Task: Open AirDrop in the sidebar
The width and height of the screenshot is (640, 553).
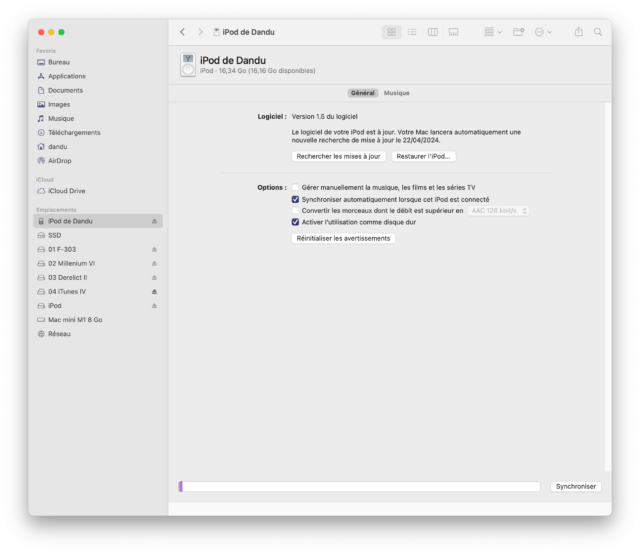Action: [98, 161]
